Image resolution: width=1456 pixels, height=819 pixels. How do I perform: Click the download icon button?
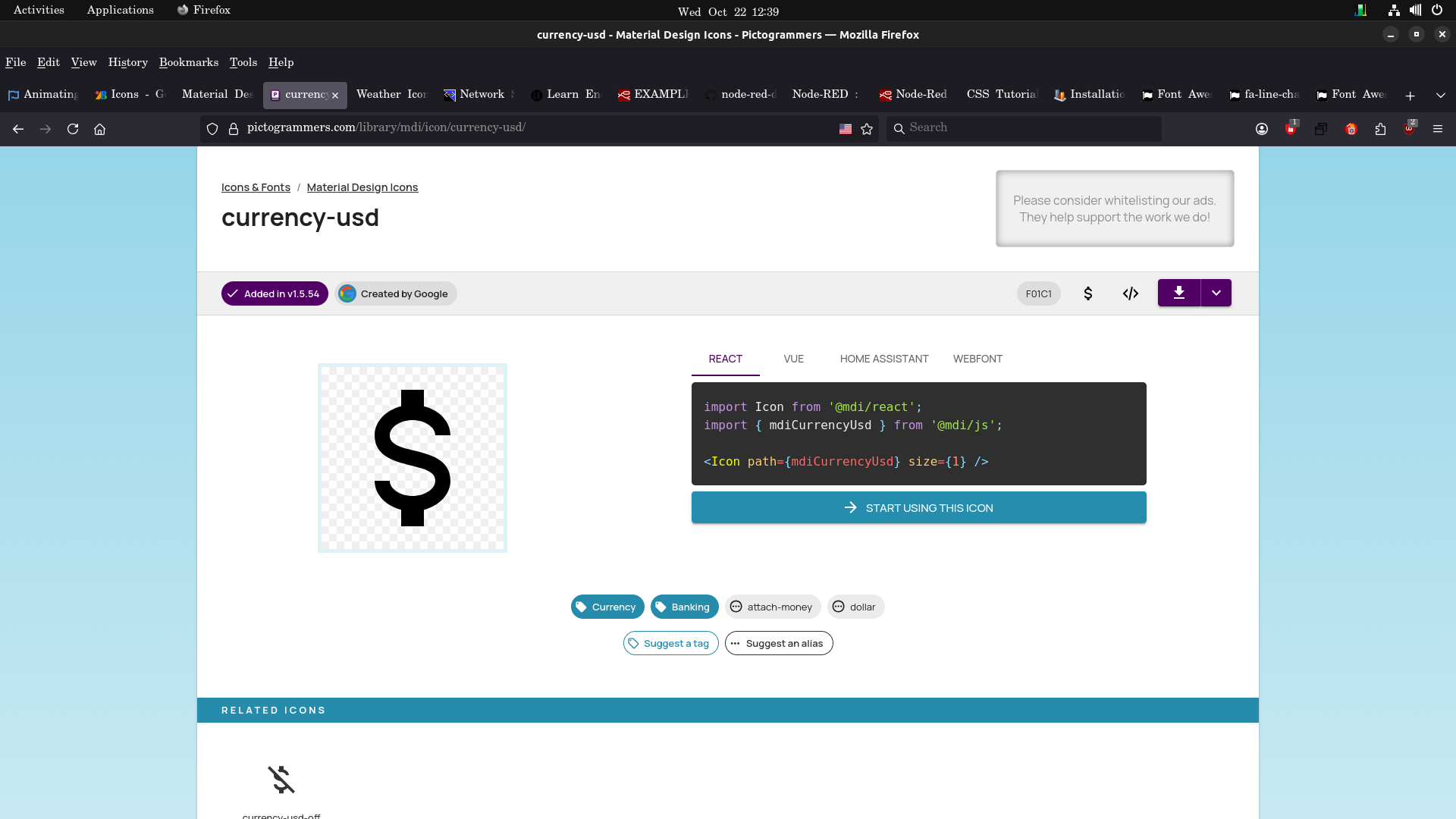pyautogui.click(x=1178, y=293)
